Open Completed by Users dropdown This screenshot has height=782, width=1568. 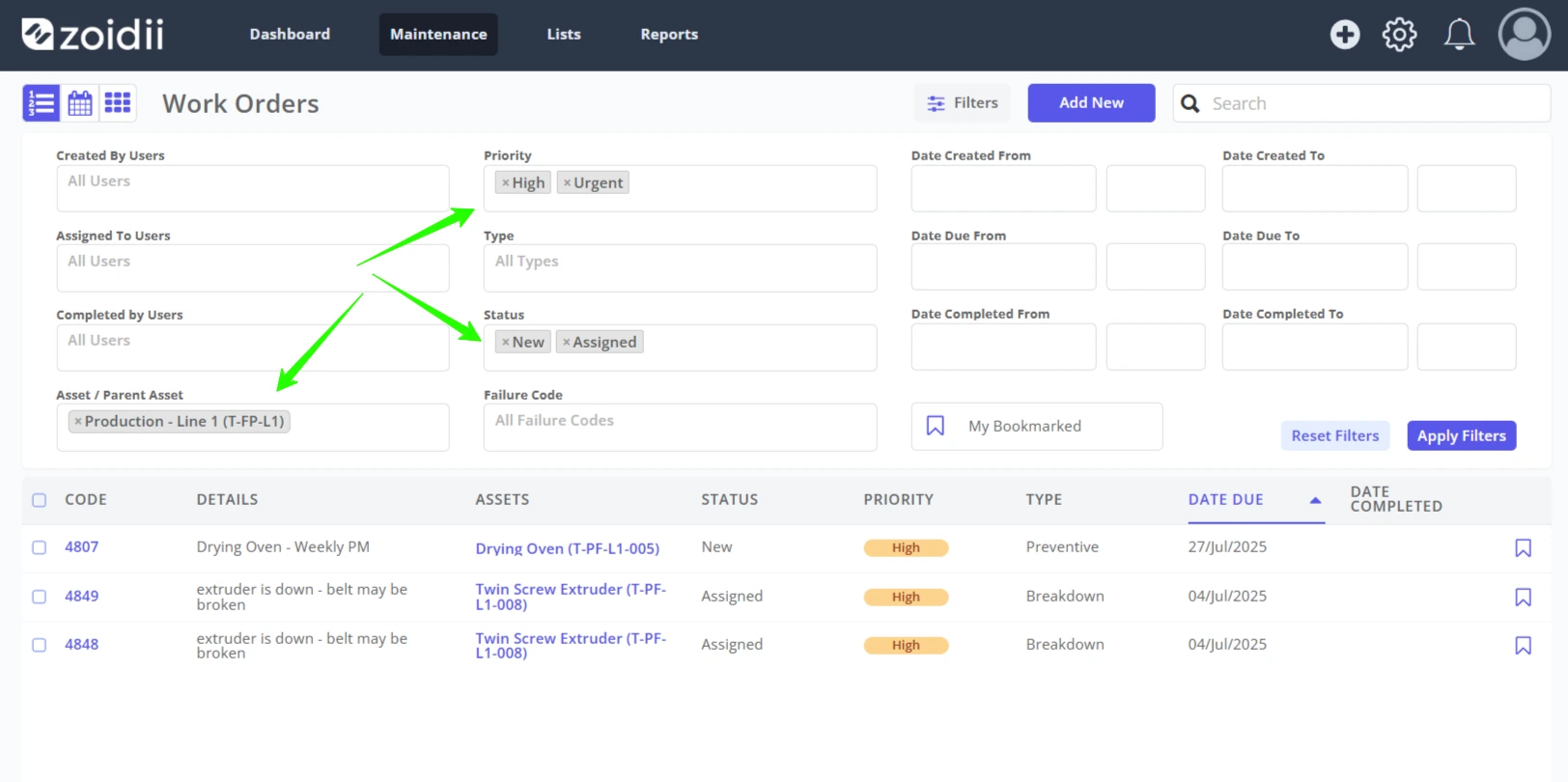(x=253, y=348)
